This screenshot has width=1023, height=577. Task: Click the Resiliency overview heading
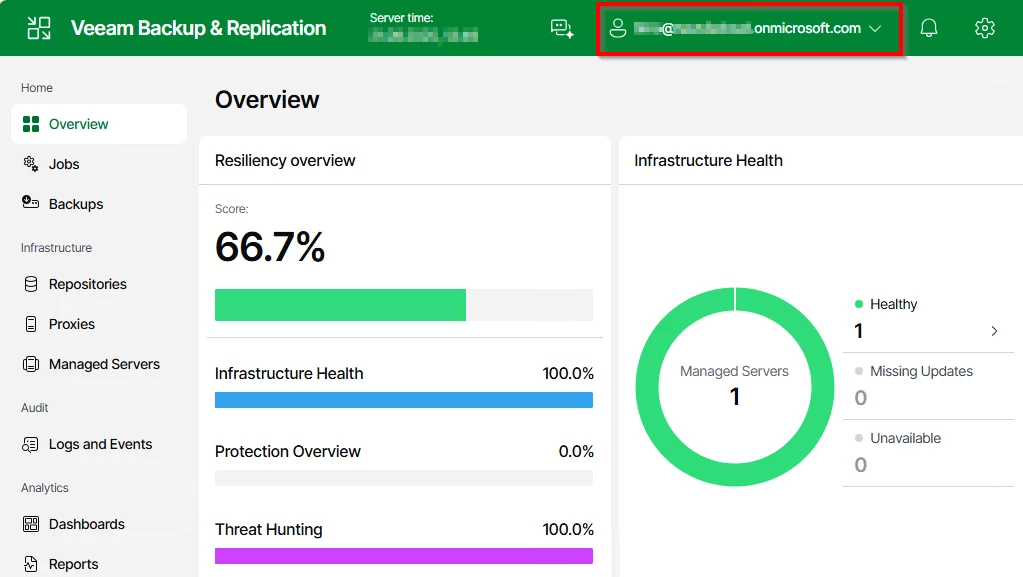[x=285, y=161]
